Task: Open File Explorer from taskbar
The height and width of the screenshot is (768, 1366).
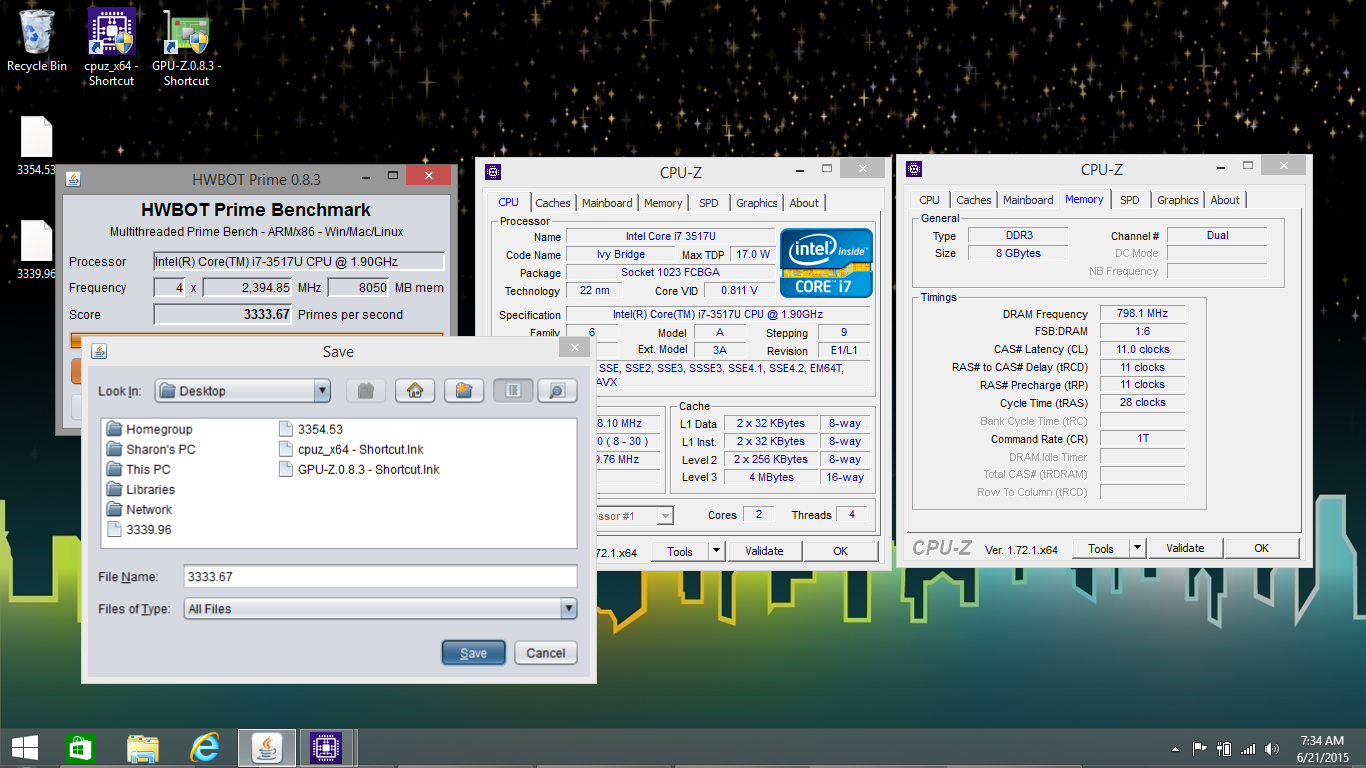Action: click(143, 747)
